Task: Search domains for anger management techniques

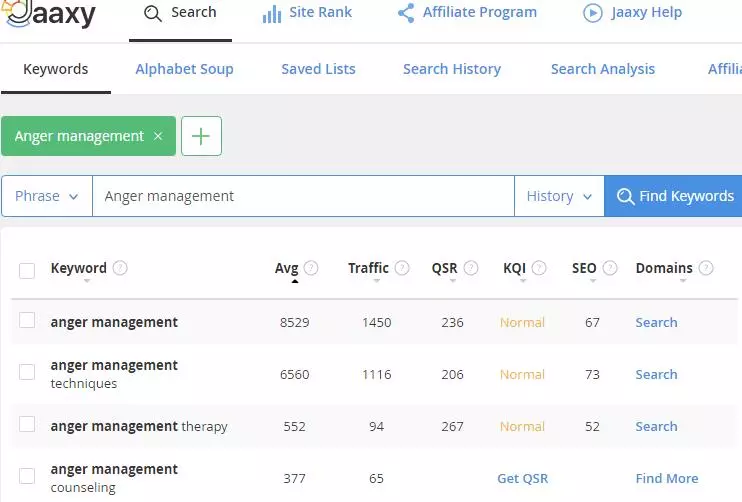Action: coord(656,375)
